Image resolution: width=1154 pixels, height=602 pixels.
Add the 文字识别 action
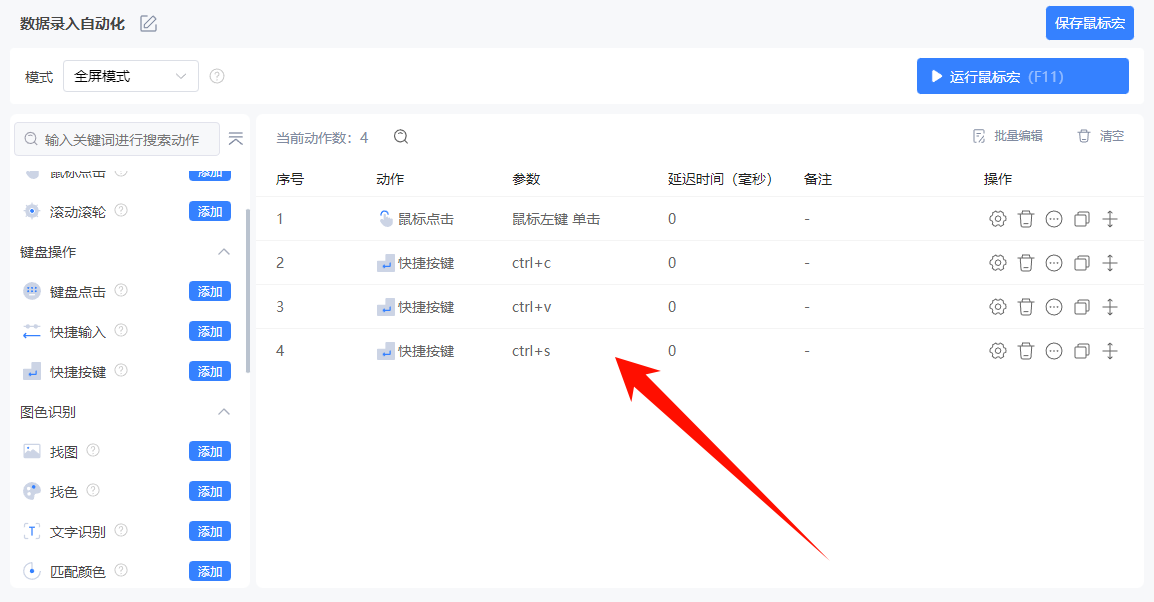210,531
